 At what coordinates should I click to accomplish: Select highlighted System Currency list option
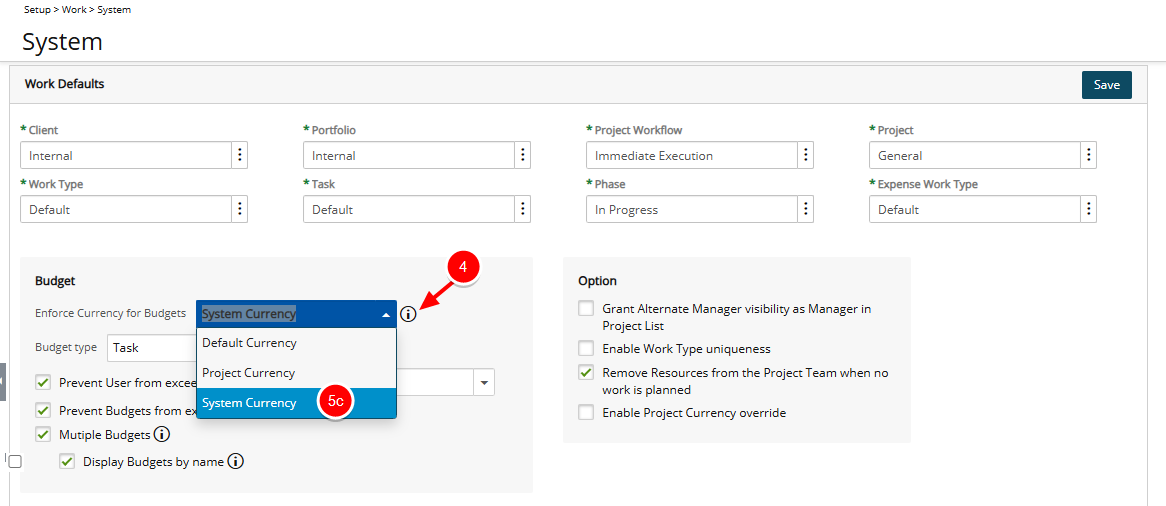point(297,403)
